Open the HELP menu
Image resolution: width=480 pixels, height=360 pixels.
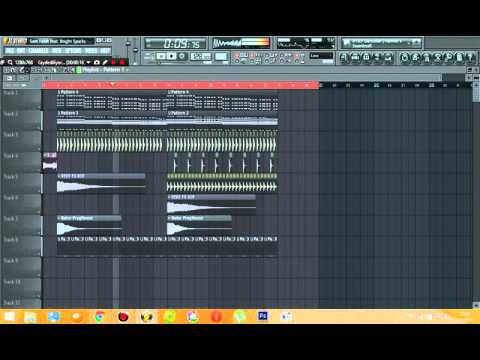pyautogui.click(x=105, y=51)
